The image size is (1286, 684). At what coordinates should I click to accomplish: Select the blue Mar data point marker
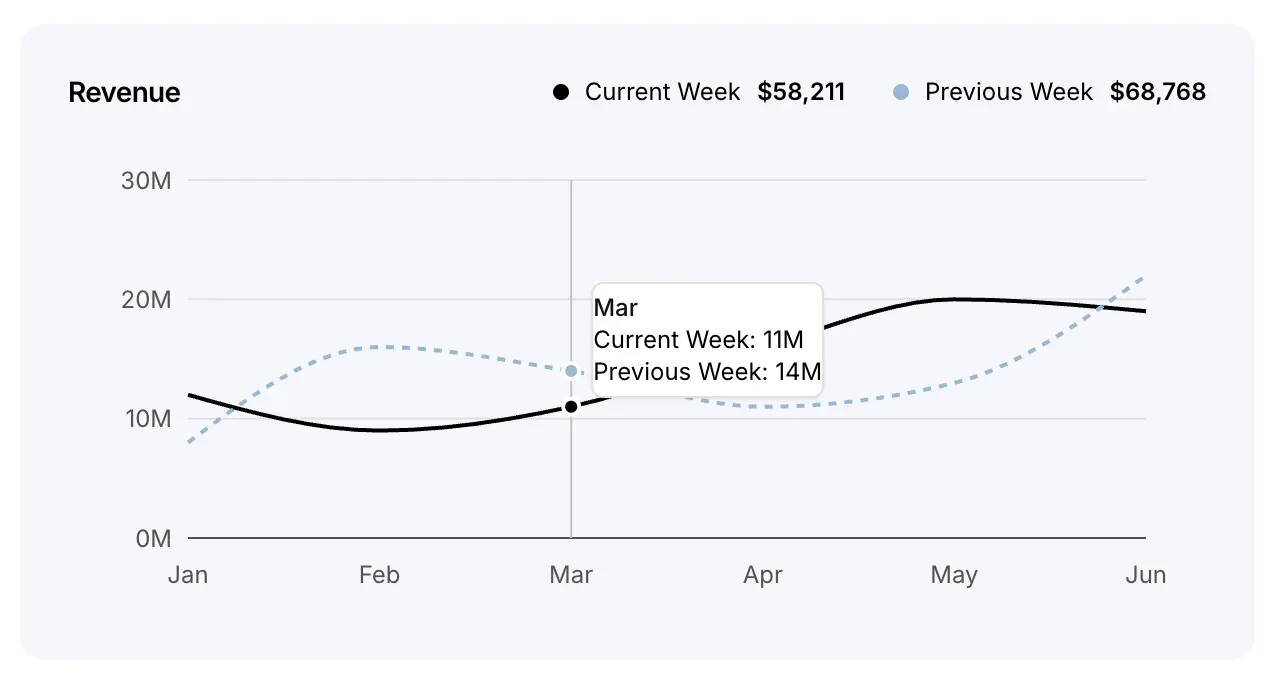pos(571,371)
